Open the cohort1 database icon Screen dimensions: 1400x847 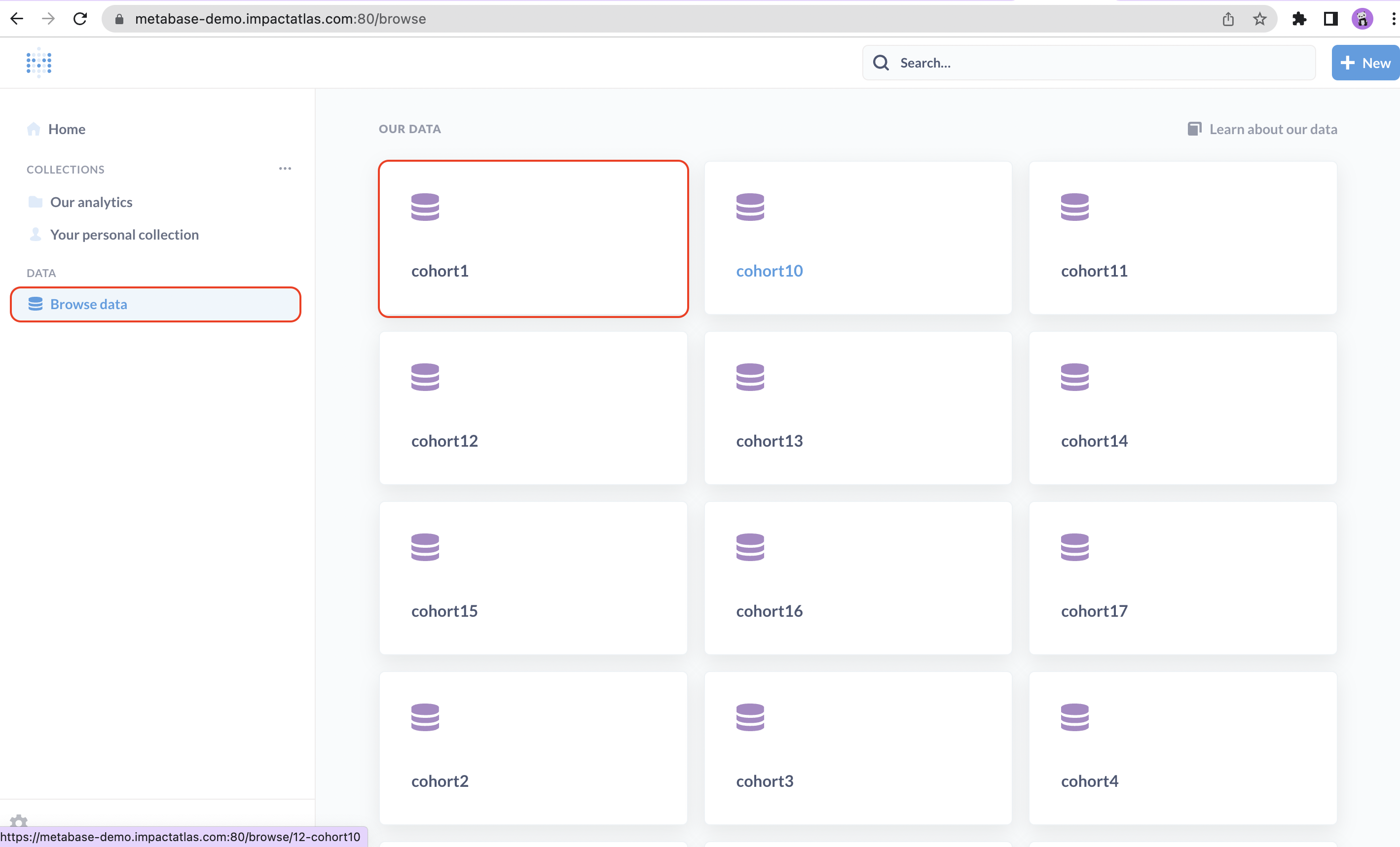click(x=425, y=207)
